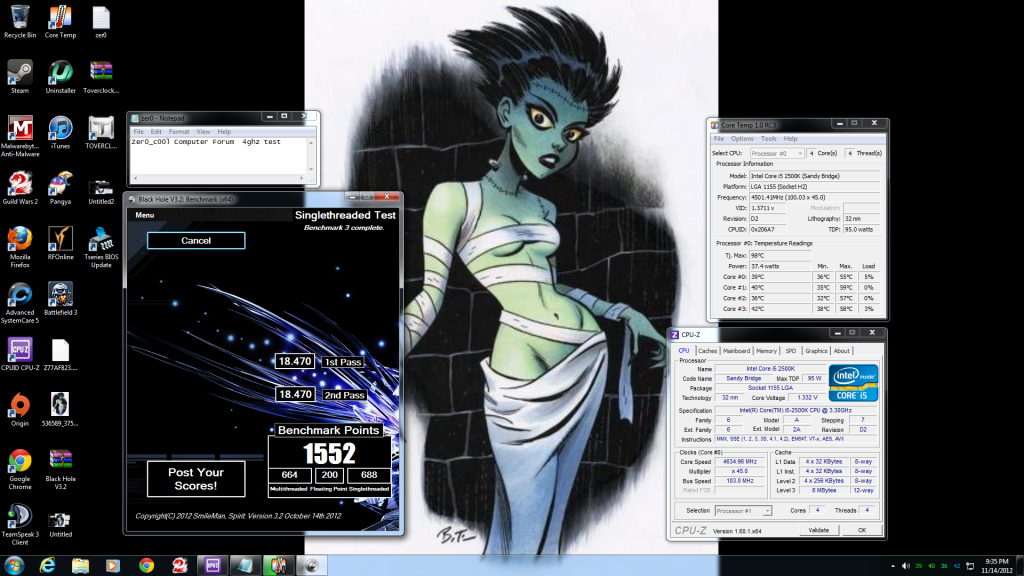Open the Guild Wars 2 desktop icon

[20, 188]
